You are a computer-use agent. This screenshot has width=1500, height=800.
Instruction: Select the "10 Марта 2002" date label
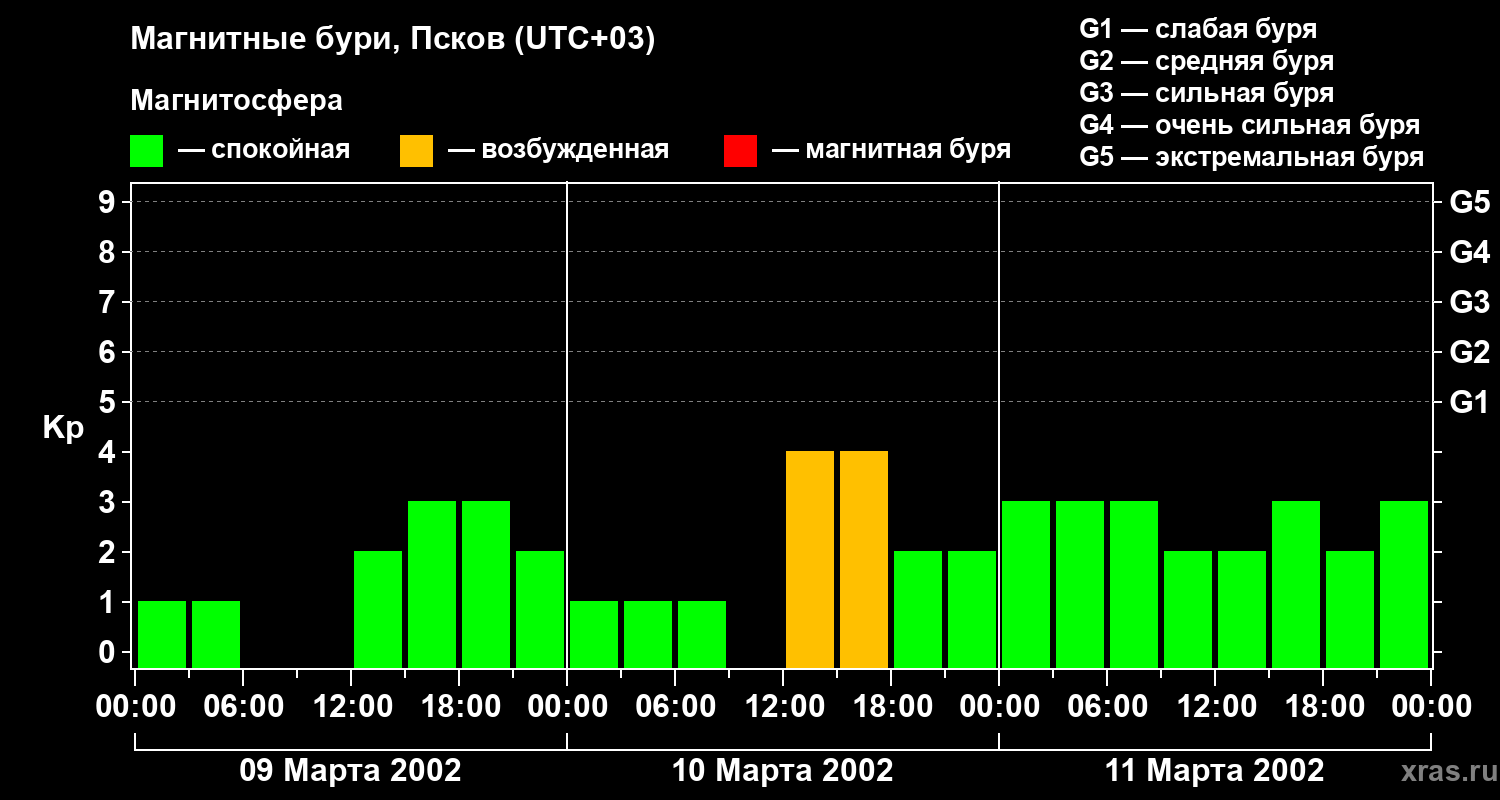pos(782,771)
